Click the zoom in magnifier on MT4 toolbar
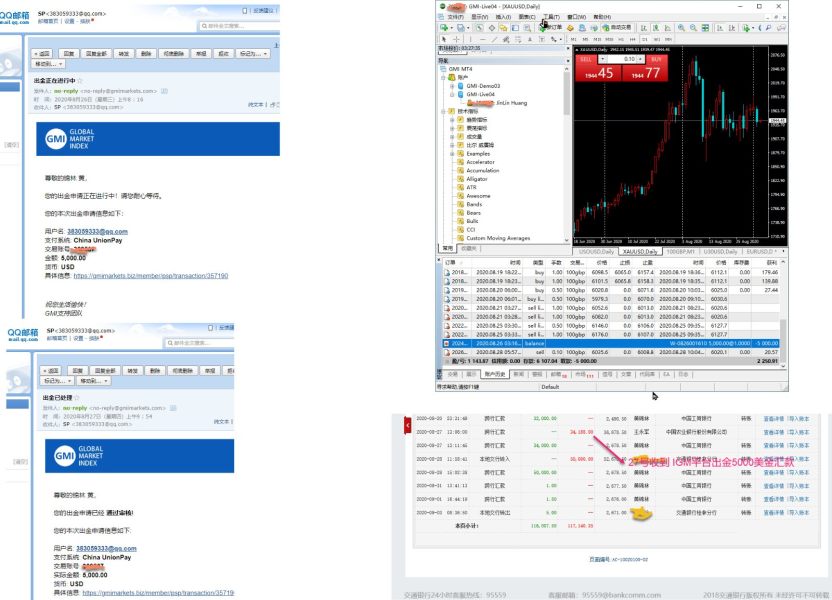Viewport: 832px width, 600px height. pos(681,28)
